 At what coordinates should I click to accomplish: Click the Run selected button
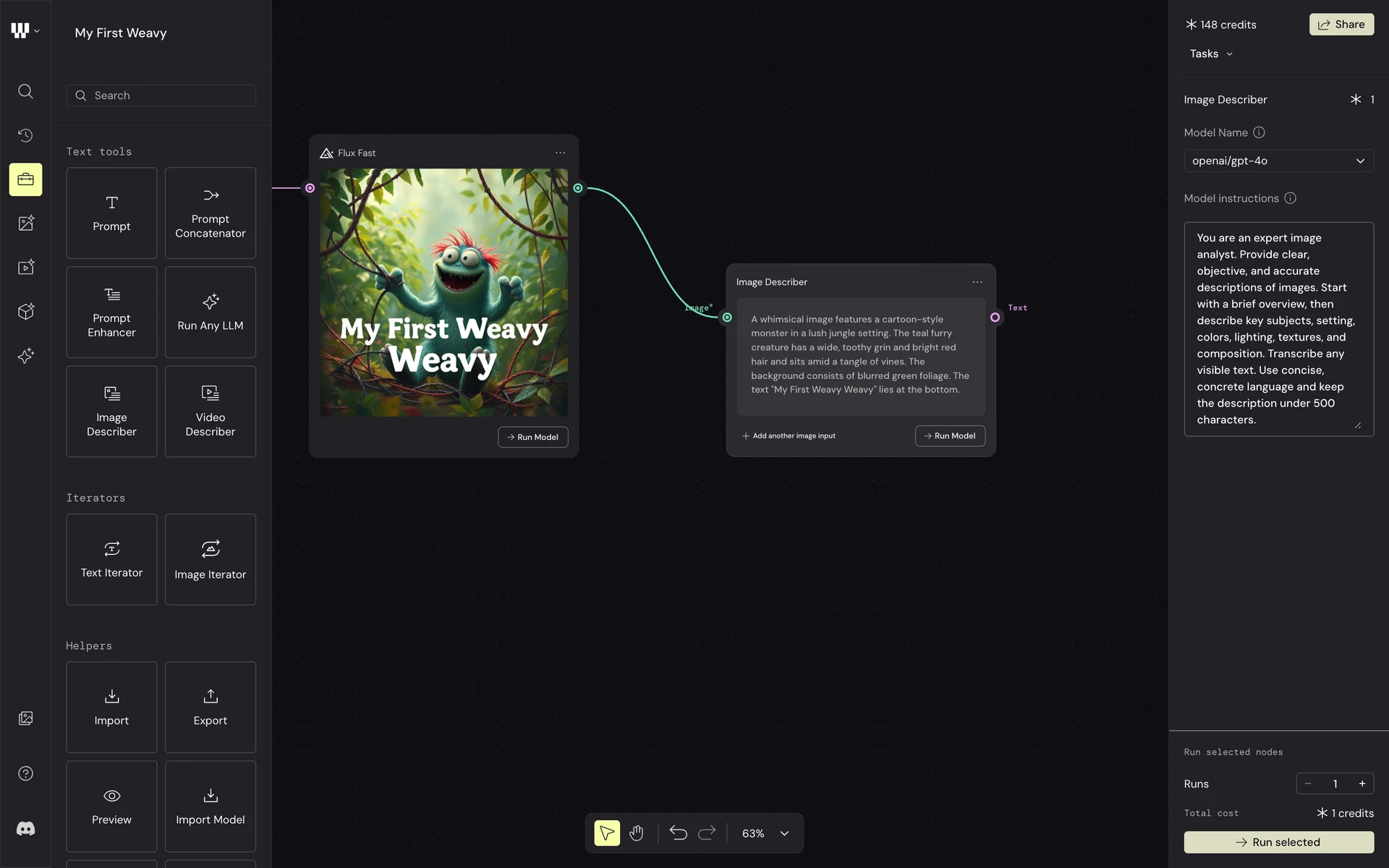pos(1278,842)
